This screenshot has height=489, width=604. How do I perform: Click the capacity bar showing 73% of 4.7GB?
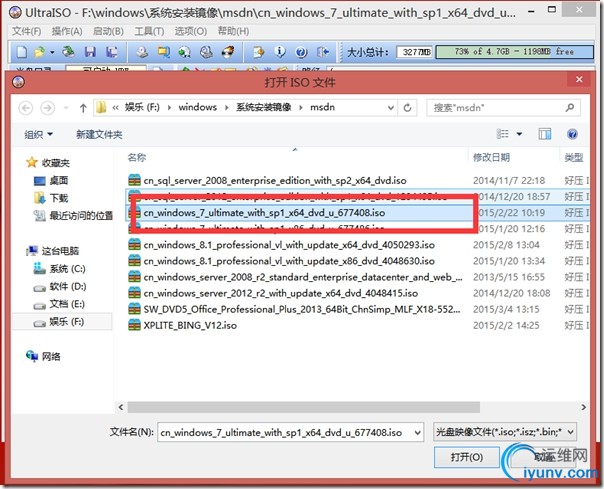coord(514,52)
